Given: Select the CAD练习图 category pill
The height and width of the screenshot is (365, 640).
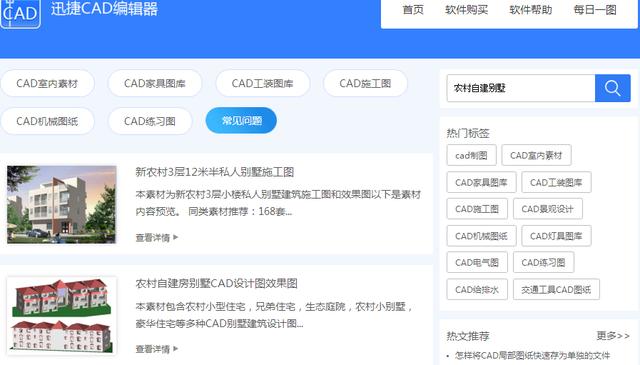Looking at the screenshot, I should 150,121.
